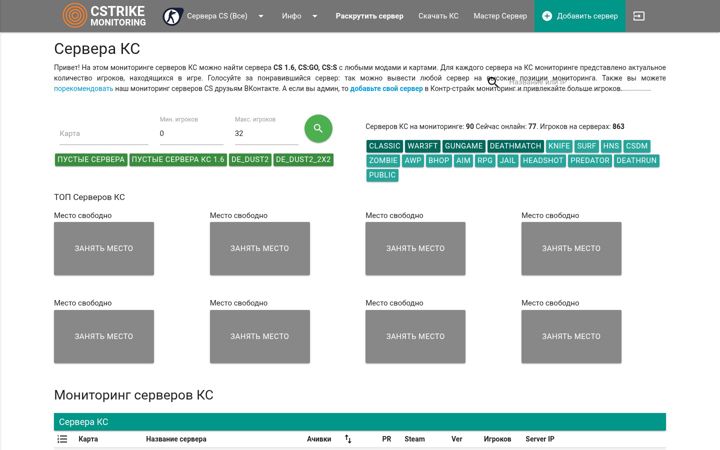Click the list icon in table header
Viewport: 720px width, 450px height.
tap(62, 439)
